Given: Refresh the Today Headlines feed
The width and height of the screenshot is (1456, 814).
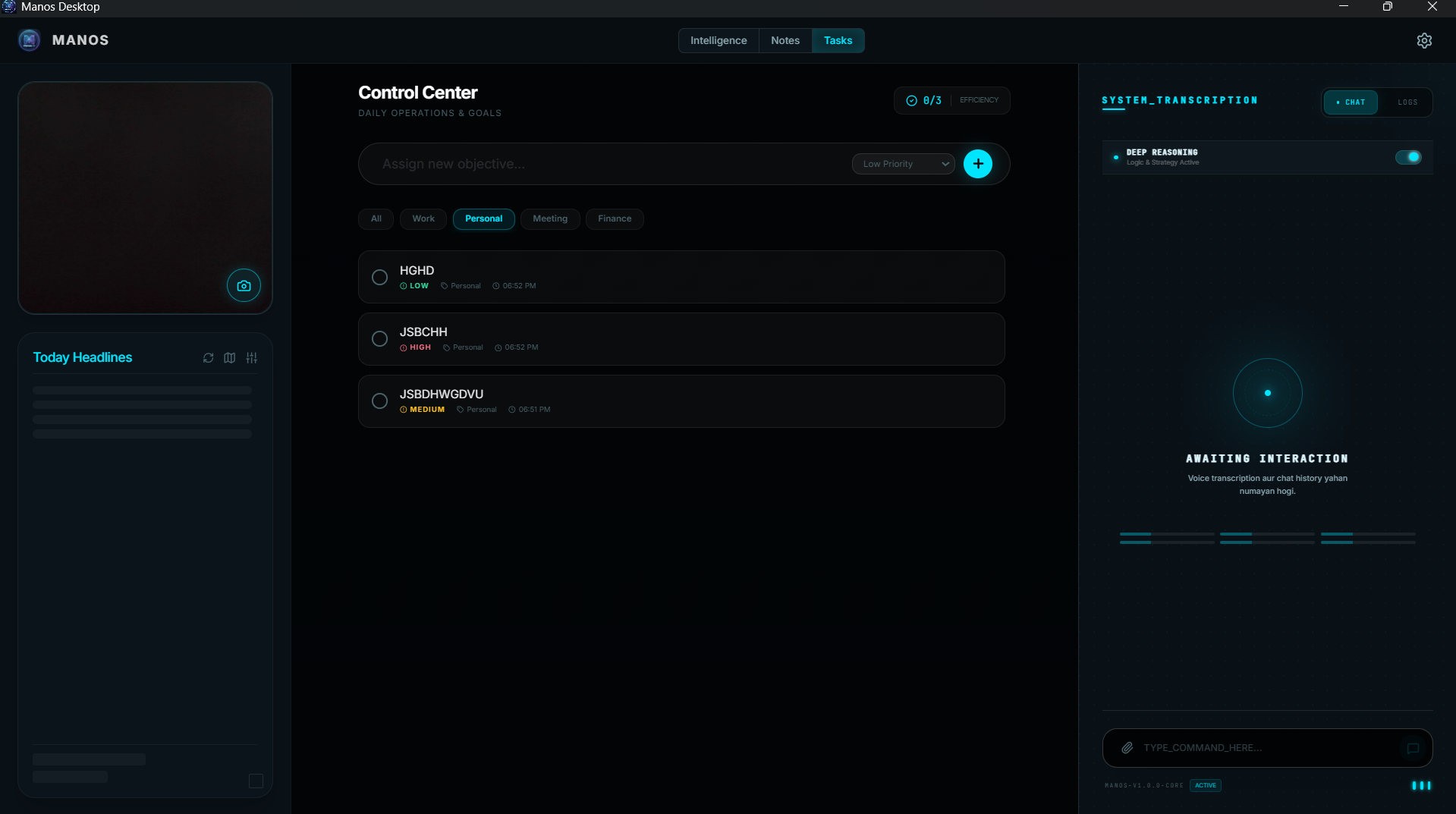Looking at the screenshot, I should pos(208,357).
